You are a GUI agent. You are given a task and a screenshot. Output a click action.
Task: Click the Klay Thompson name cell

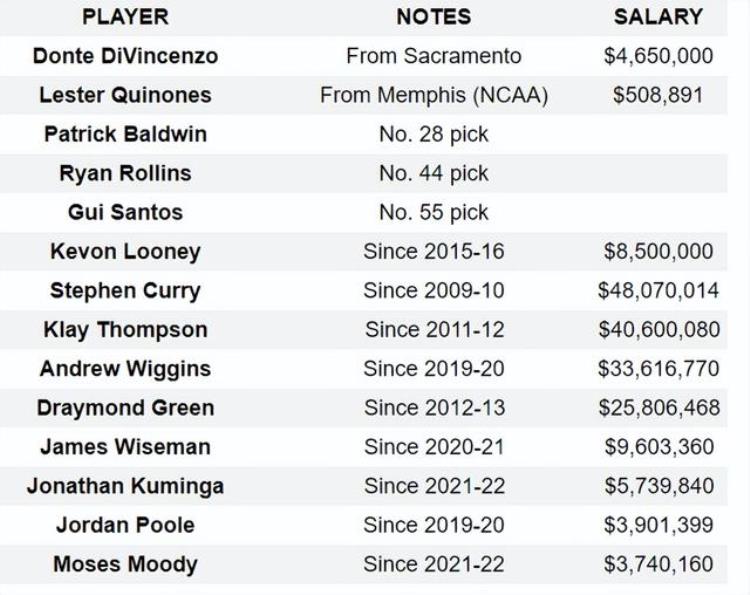point(125,330)
